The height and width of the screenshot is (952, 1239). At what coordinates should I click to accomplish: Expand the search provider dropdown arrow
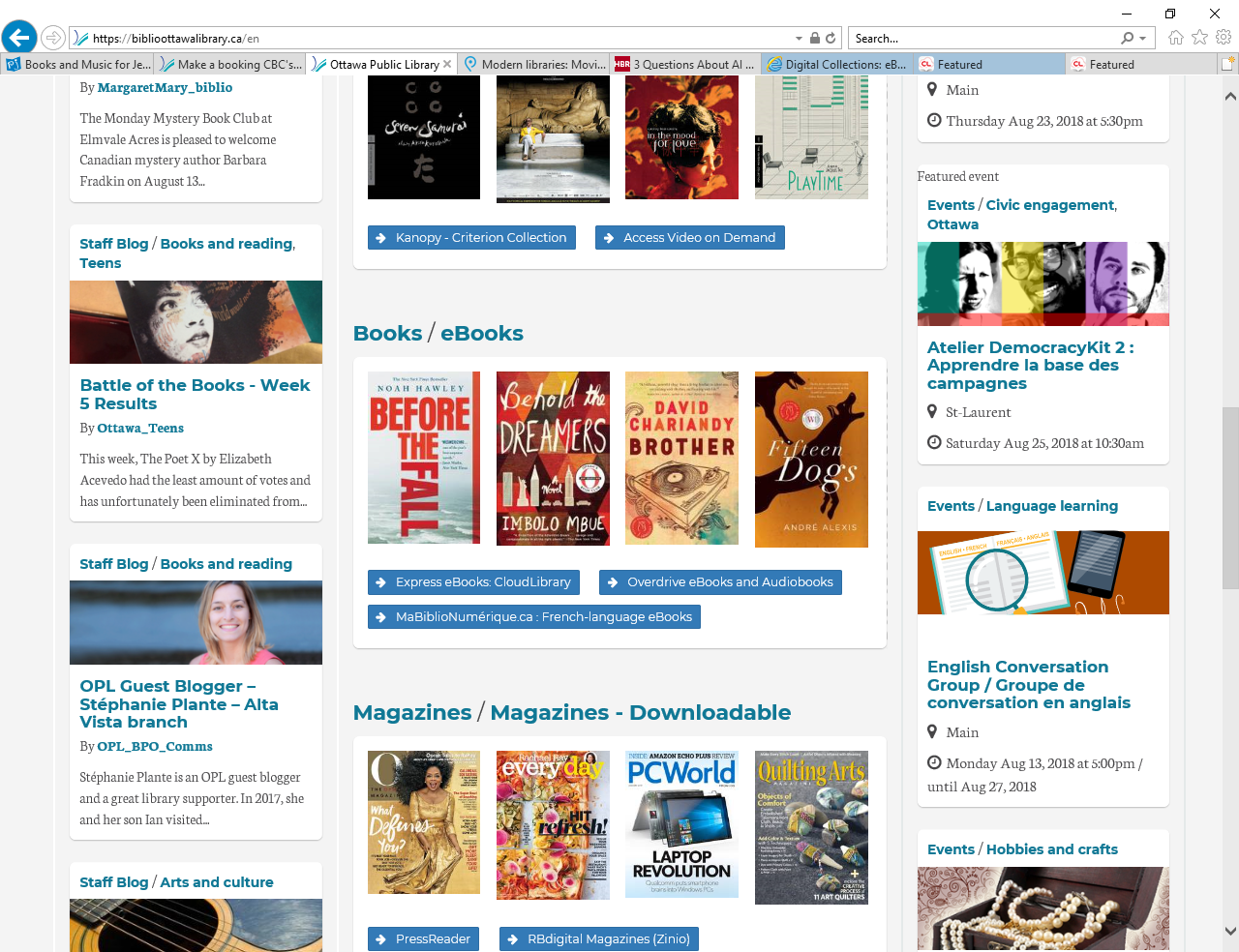point(1143,38)
